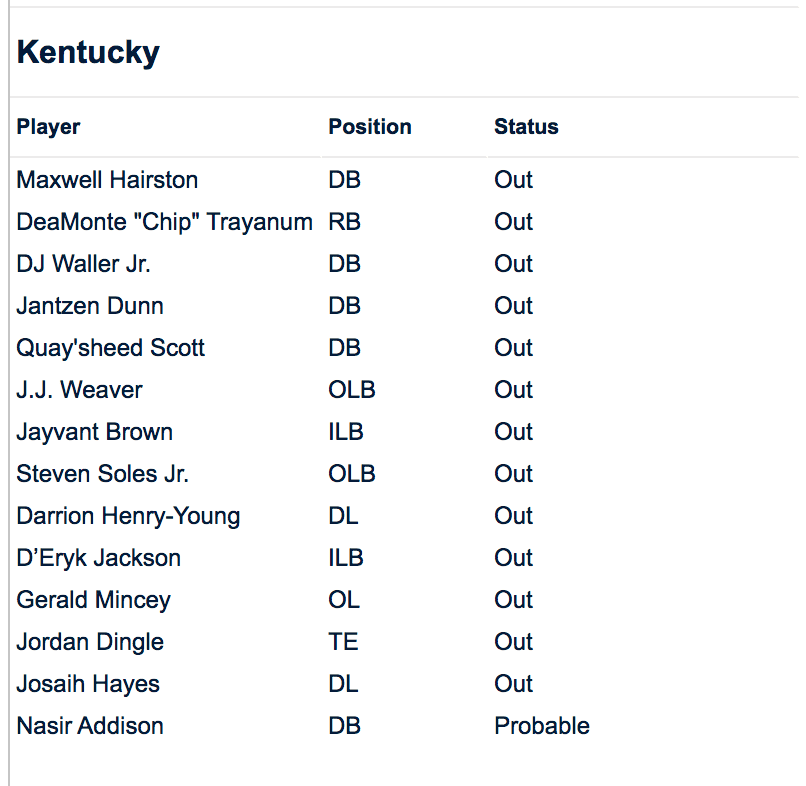806x786 pixels.
Task: Click Nasir Addison's name
Action: click(x=90, y=726)
